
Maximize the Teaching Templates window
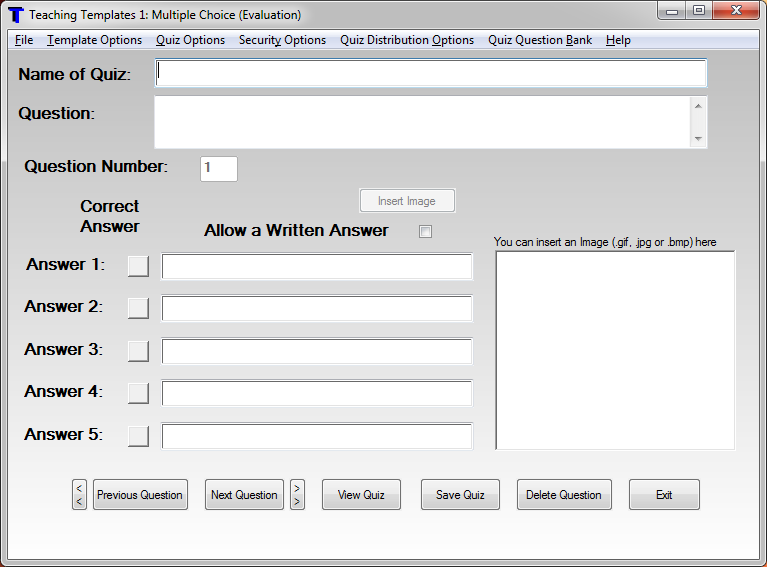(x=699, y=11)
